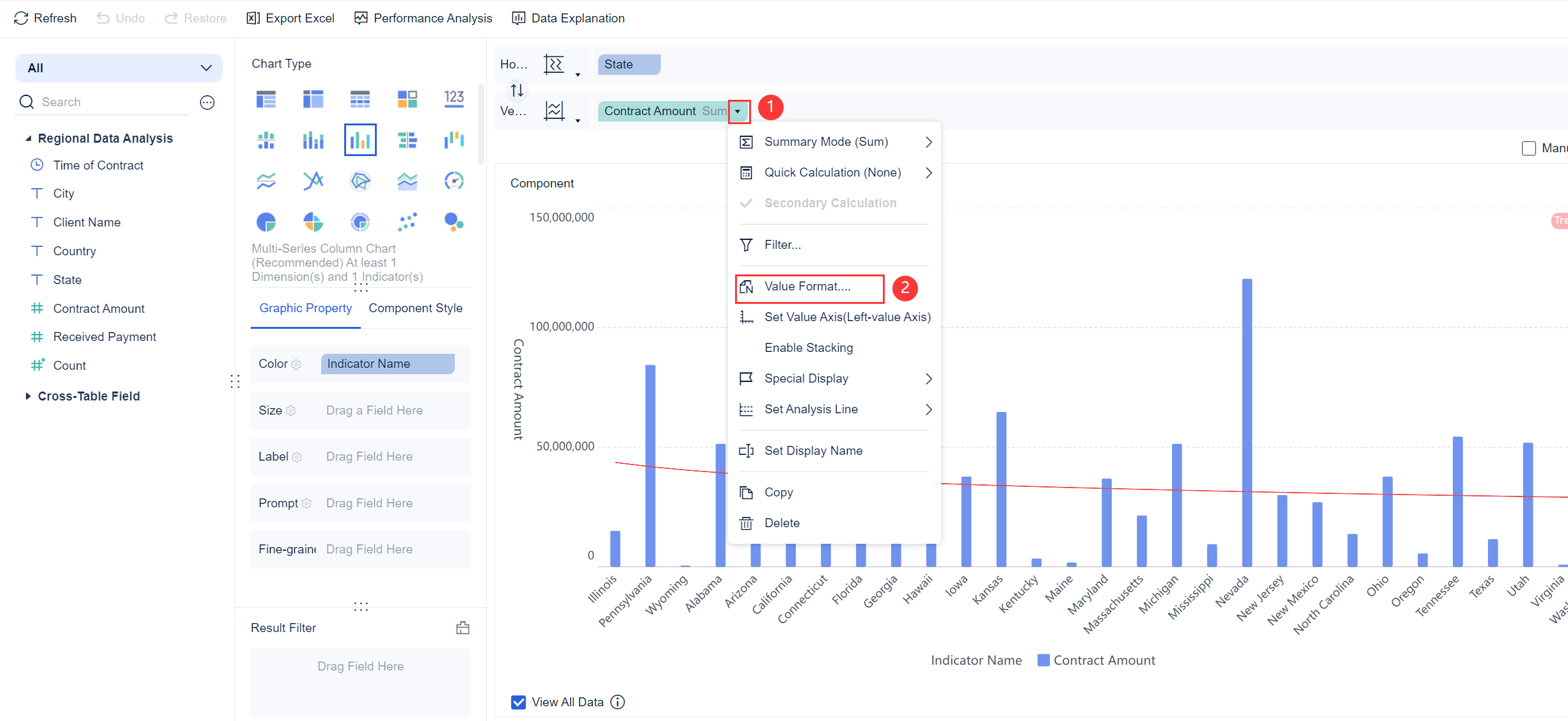The width and height of the screenshot is (1568, 721).
Task: Click the Export Excel button
Action: [x=290, y=18]
